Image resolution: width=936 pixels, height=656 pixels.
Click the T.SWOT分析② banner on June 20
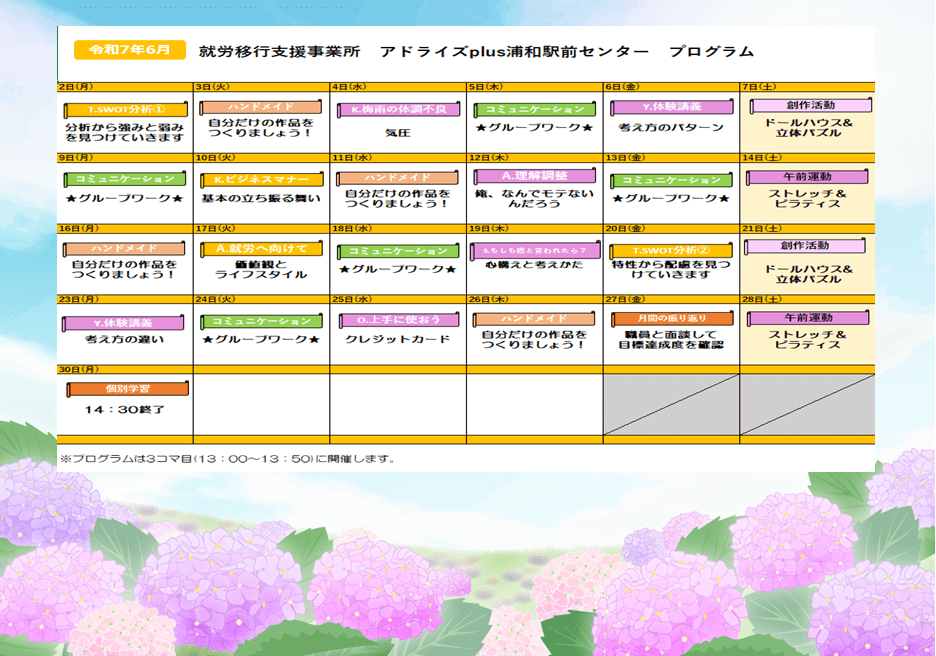point(671,250)
